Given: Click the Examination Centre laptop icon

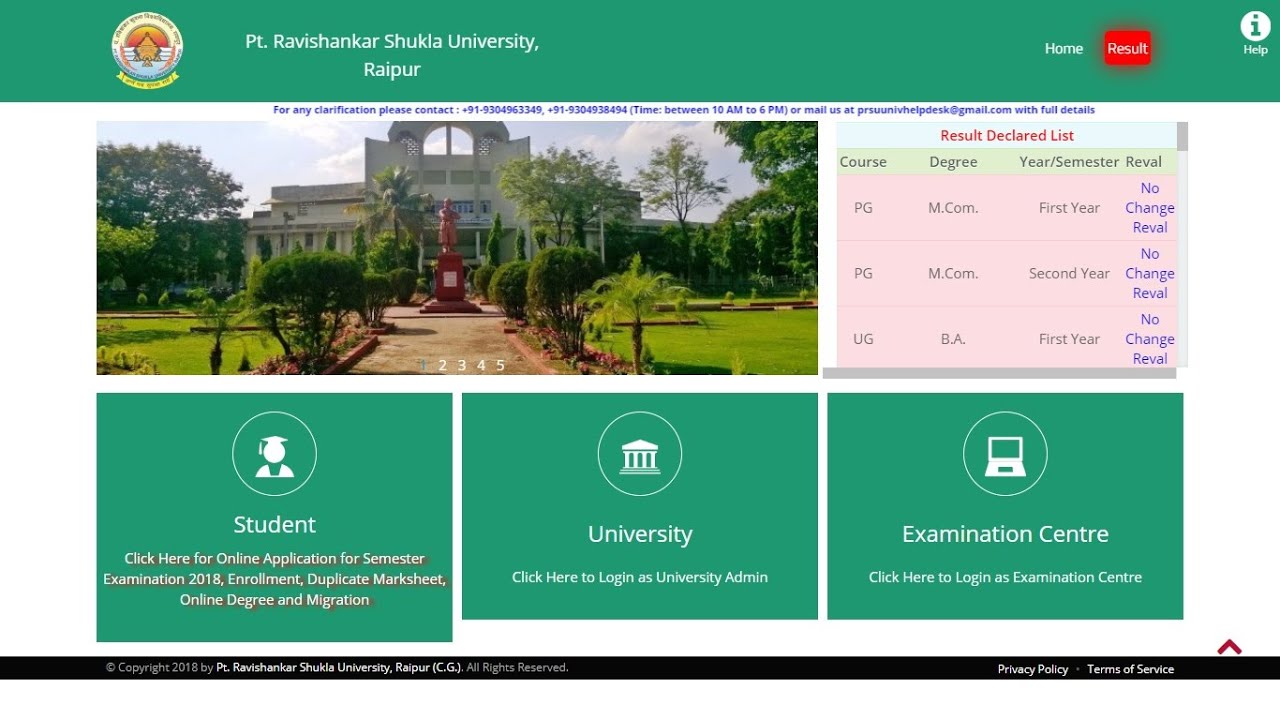Looking at the screenshot, I should (1005, 454).
